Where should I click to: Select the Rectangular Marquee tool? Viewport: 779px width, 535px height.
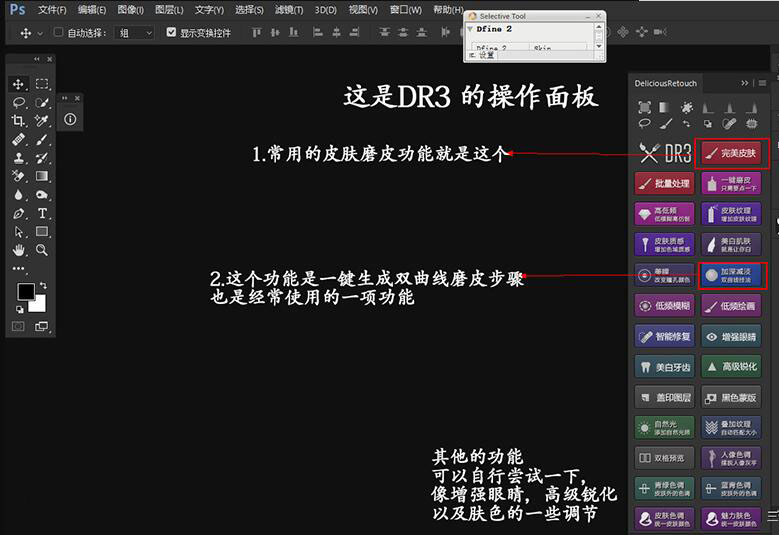point(42,84)
